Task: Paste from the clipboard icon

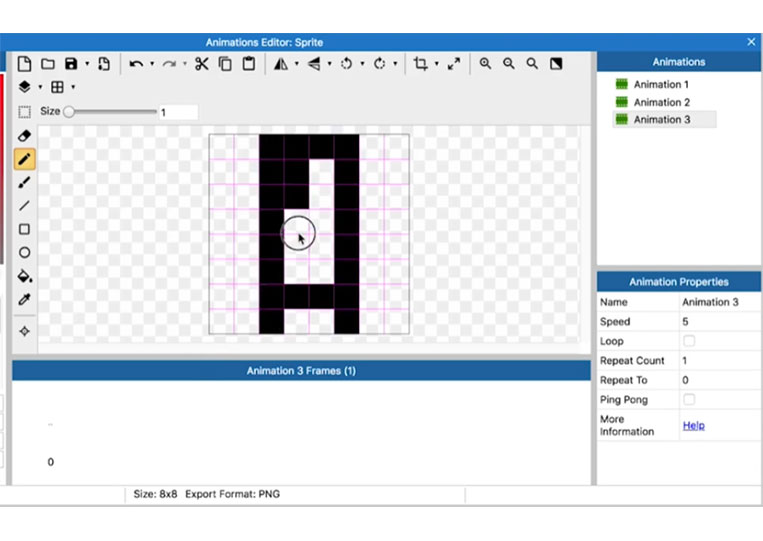Action: [x=249, y=64]
